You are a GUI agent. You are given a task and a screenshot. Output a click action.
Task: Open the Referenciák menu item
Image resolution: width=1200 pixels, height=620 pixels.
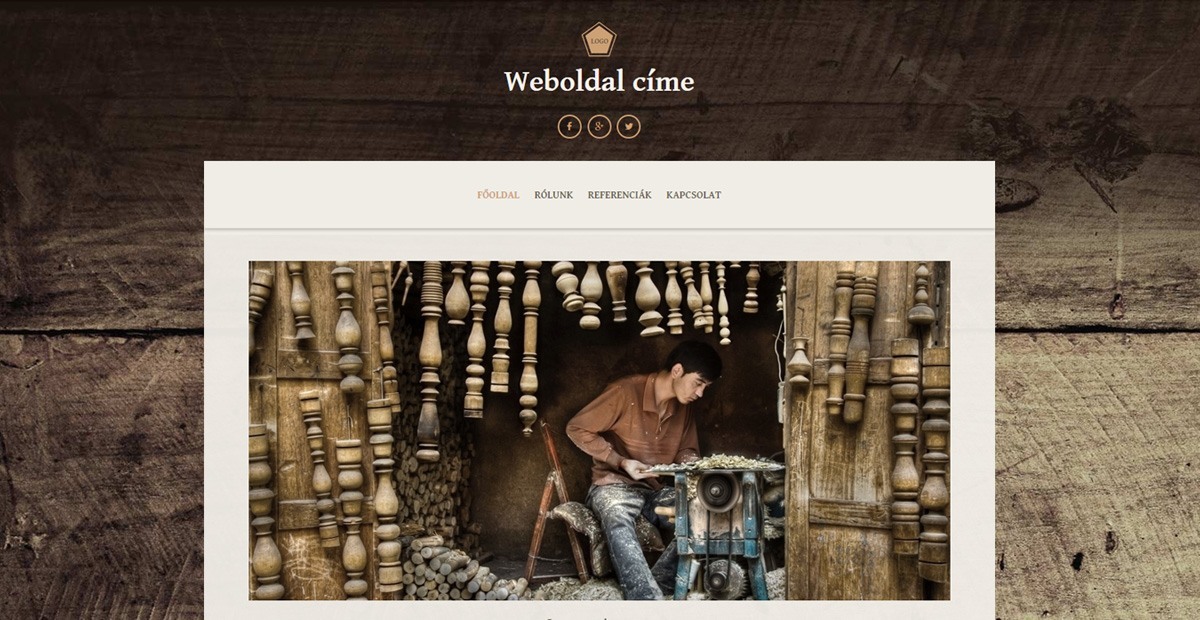coord(620,195)
